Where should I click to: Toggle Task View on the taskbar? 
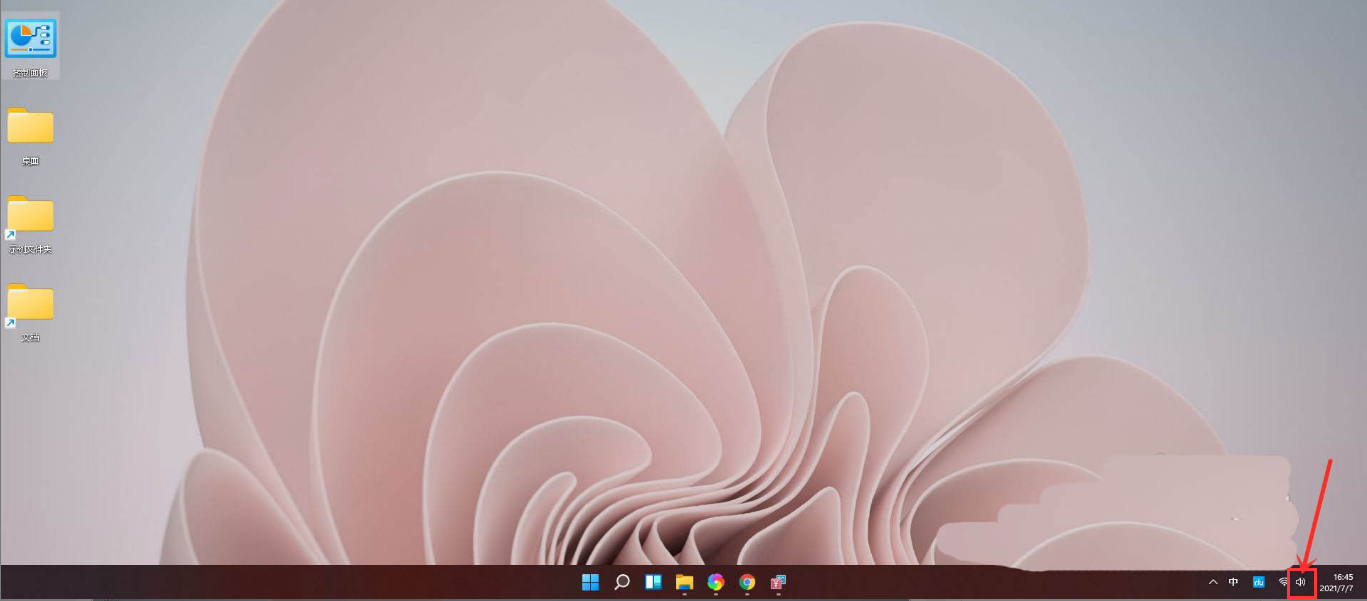[x=651, y=582]
